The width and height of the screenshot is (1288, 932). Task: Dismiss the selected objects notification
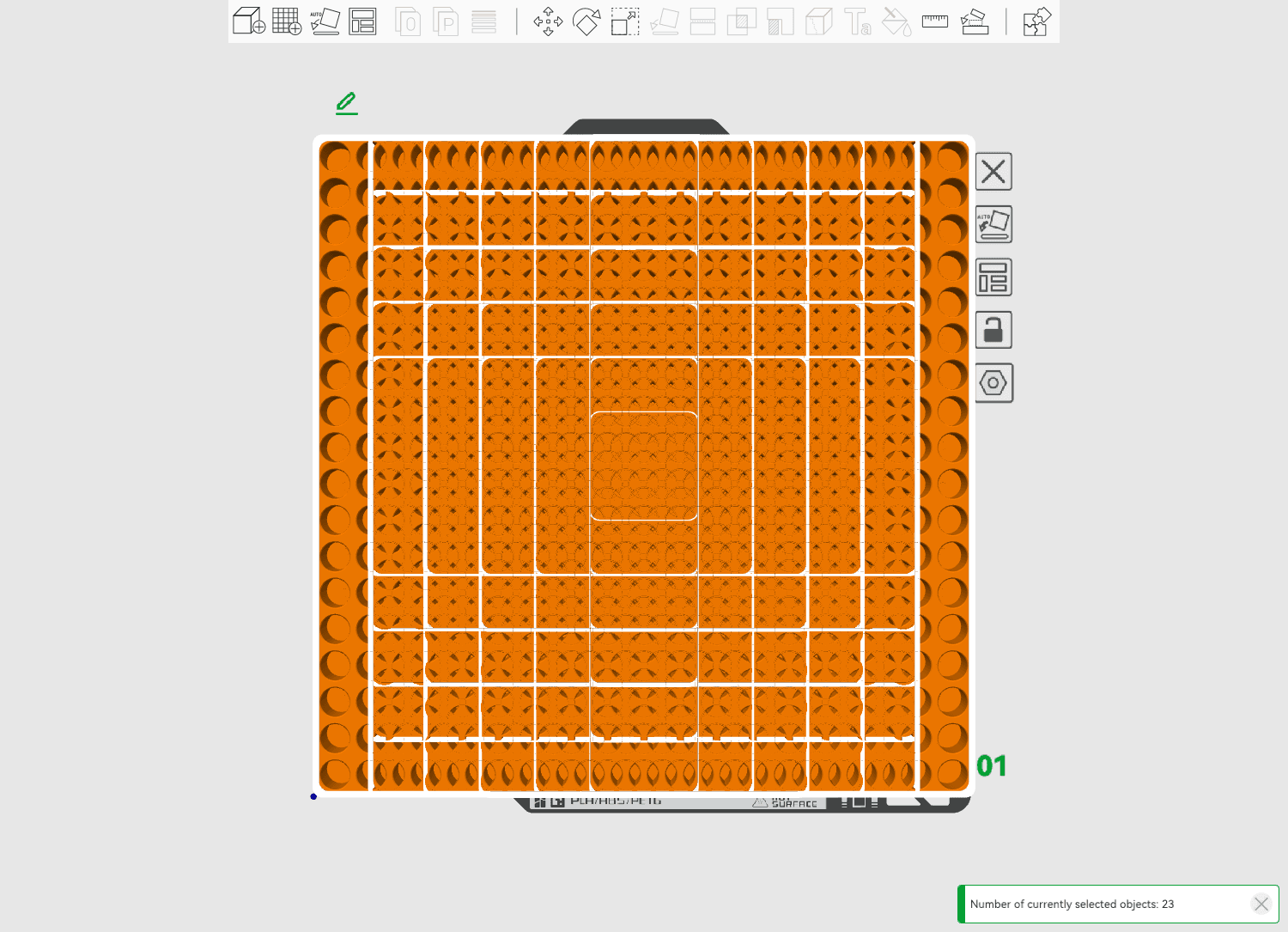1261,904
